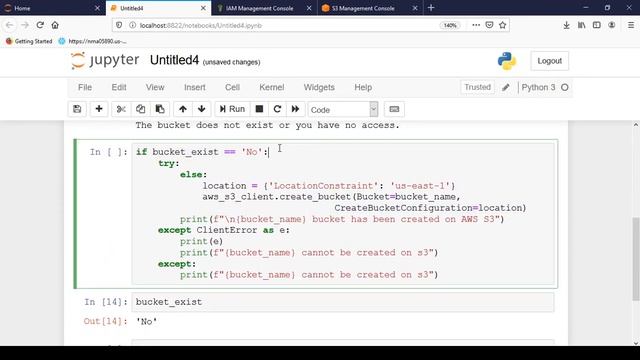Screen dimensions: 640x360
Task: Click the output text 'No'
Action: 146,322
